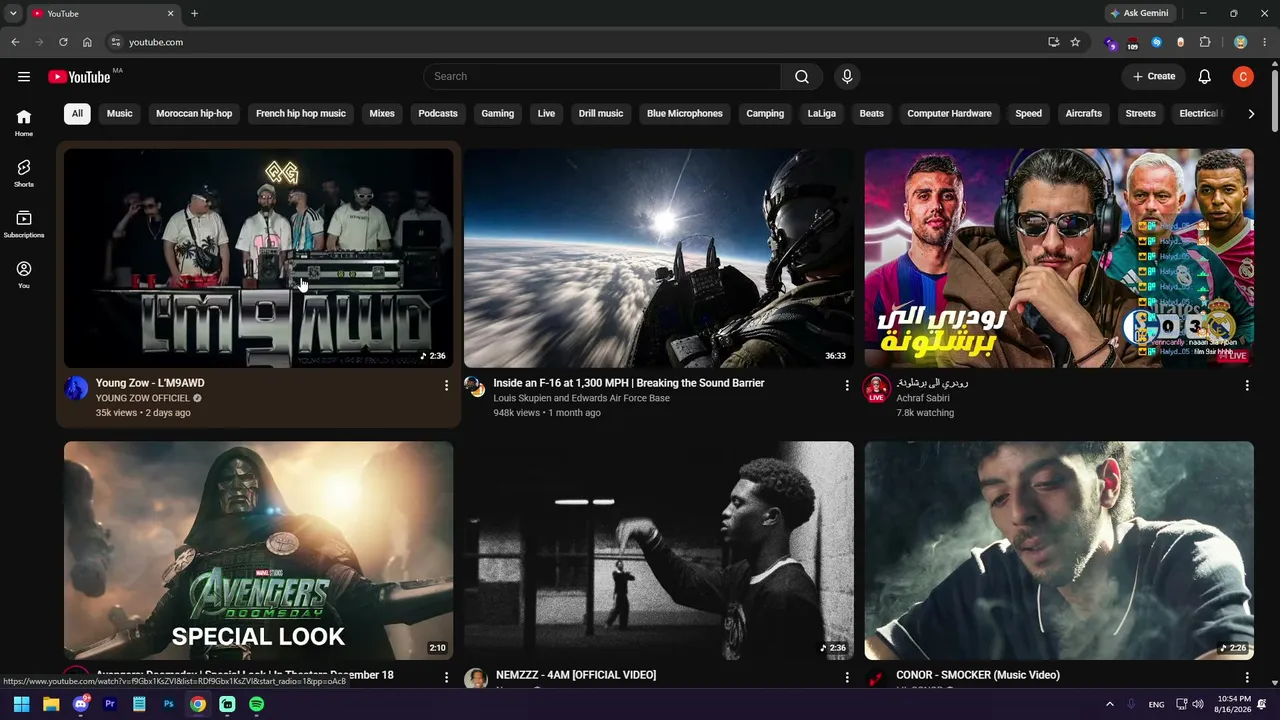Open F-16 video three-dot options
Image resolution: width=1280 pixels, height=720 pixels.
click(x=846, y=385)
